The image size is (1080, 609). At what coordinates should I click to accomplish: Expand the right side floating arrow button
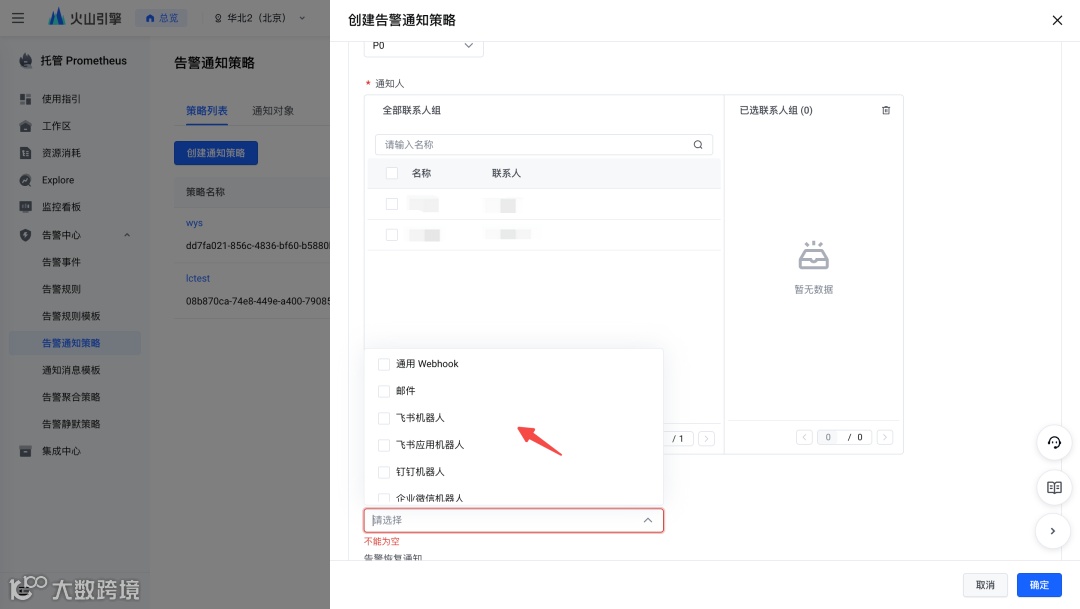click(1052, 531)
